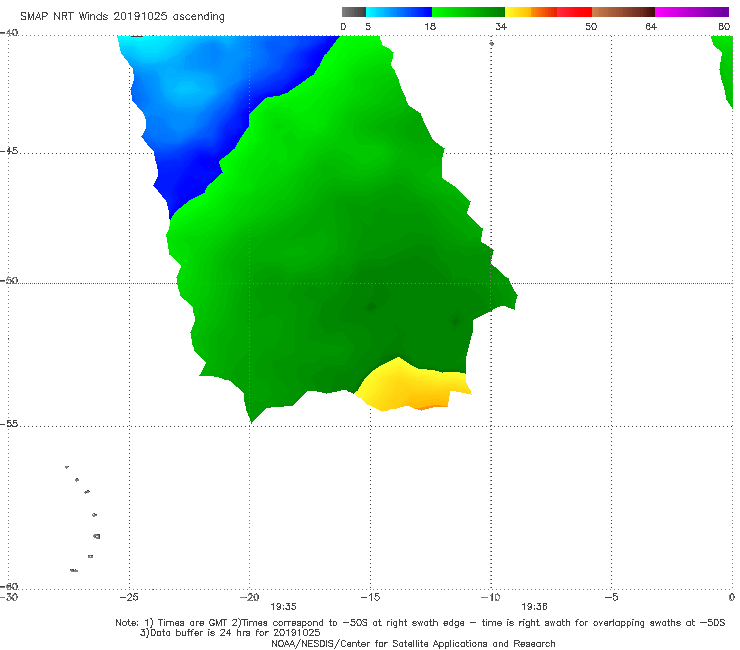The image size is (740, 650).
Task: Click the longitude label '-5'
Action: point(611,597)
